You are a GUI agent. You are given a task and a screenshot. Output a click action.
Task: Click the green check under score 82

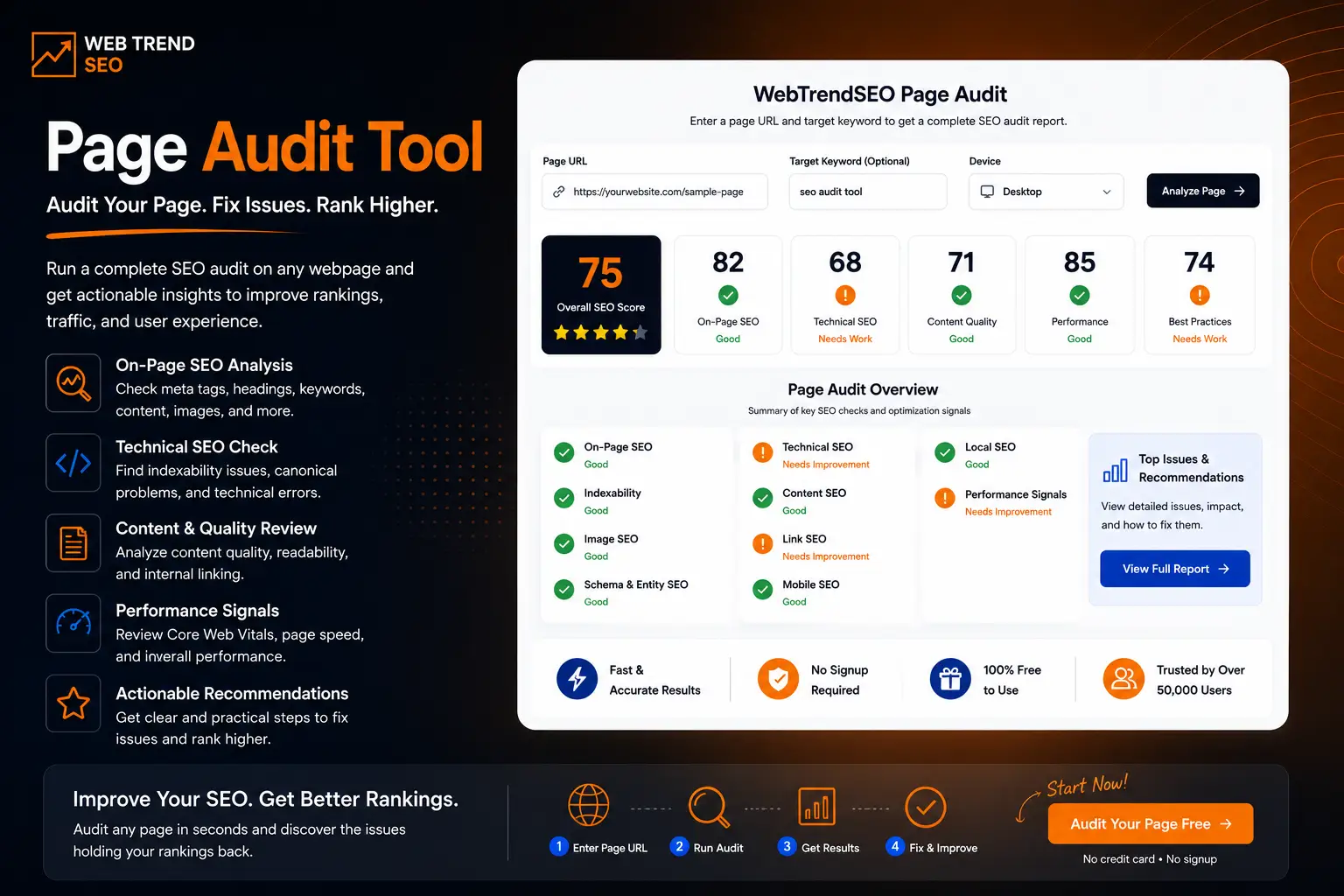(x=728, y=295)
